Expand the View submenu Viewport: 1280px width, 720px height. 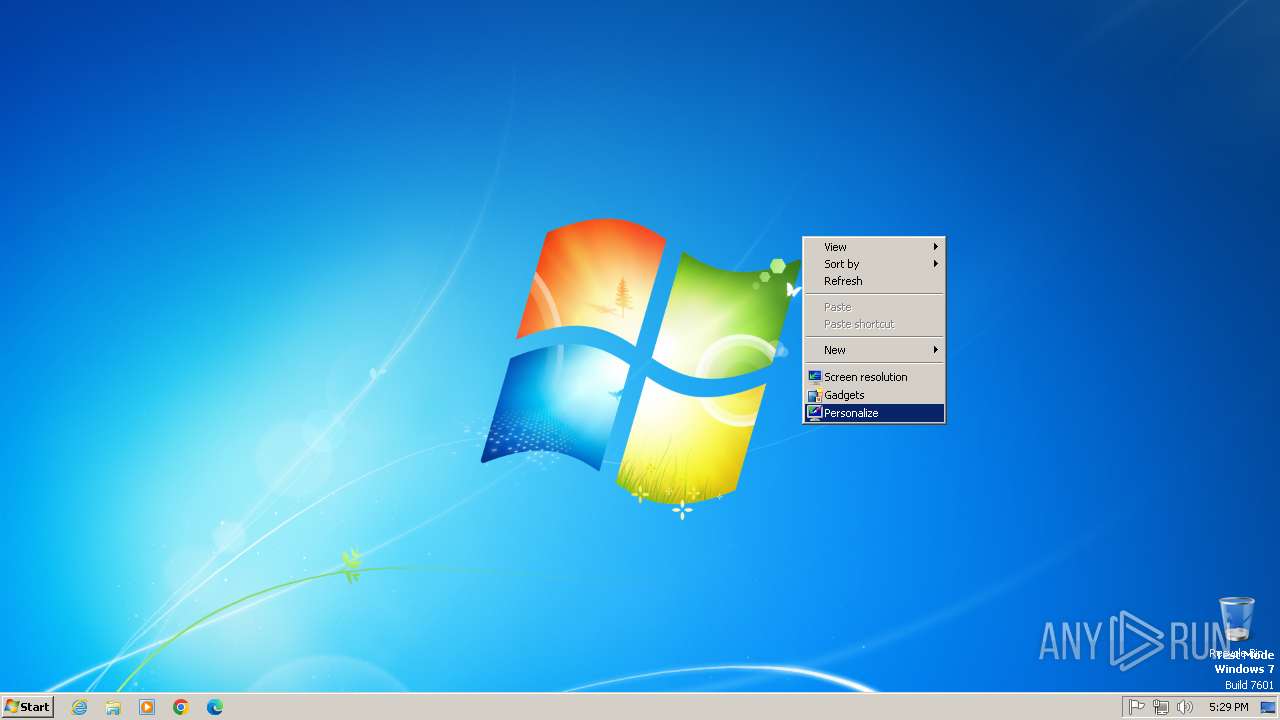874,247
